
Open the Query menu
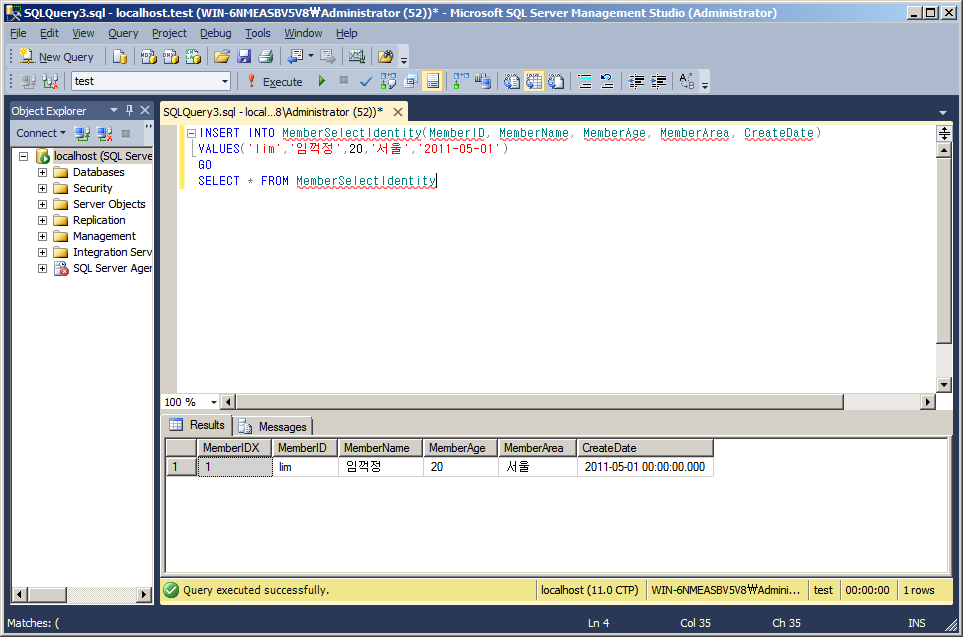pyautogui.click(x=123, y=33)
